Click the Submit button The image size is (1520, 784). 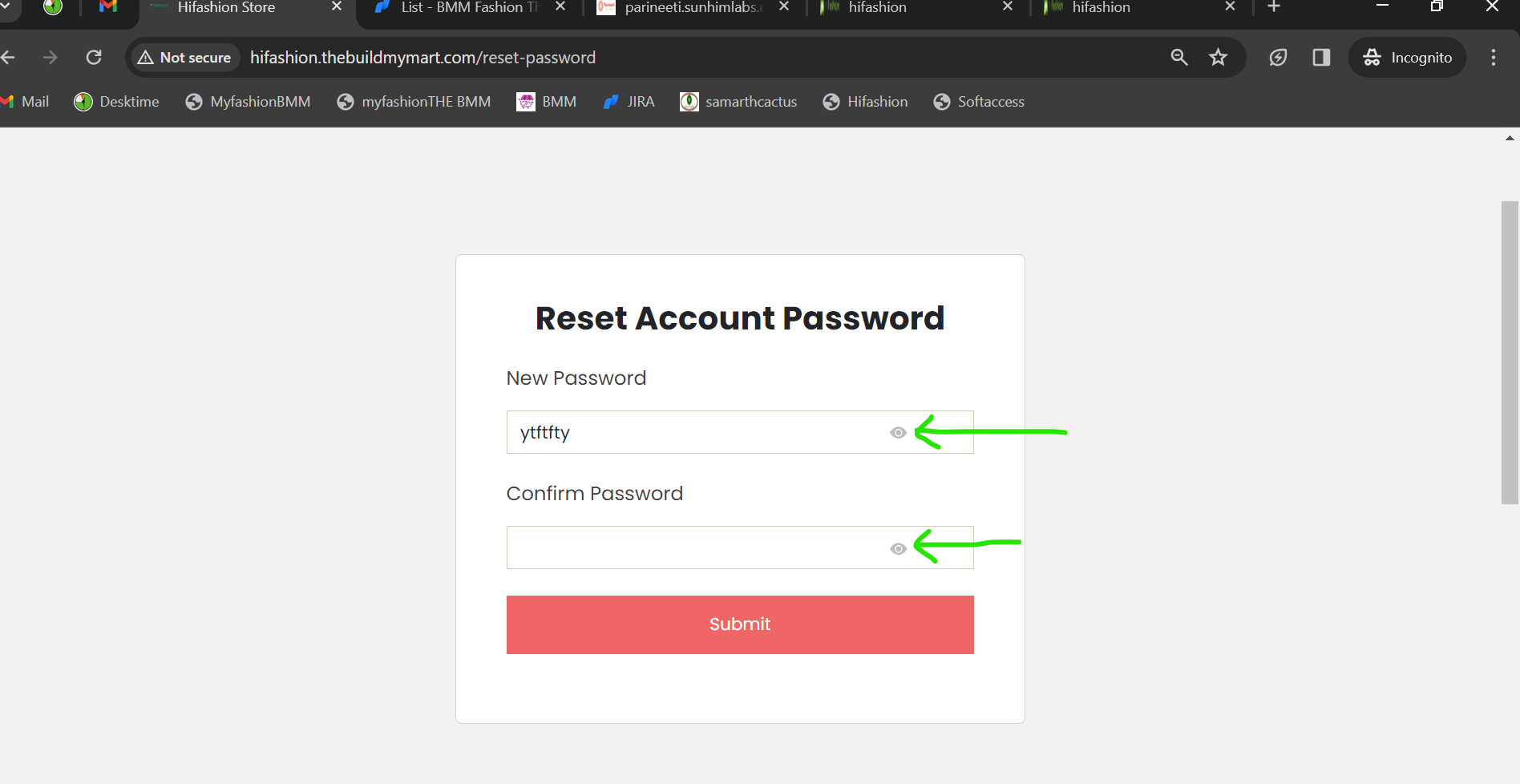740,624
